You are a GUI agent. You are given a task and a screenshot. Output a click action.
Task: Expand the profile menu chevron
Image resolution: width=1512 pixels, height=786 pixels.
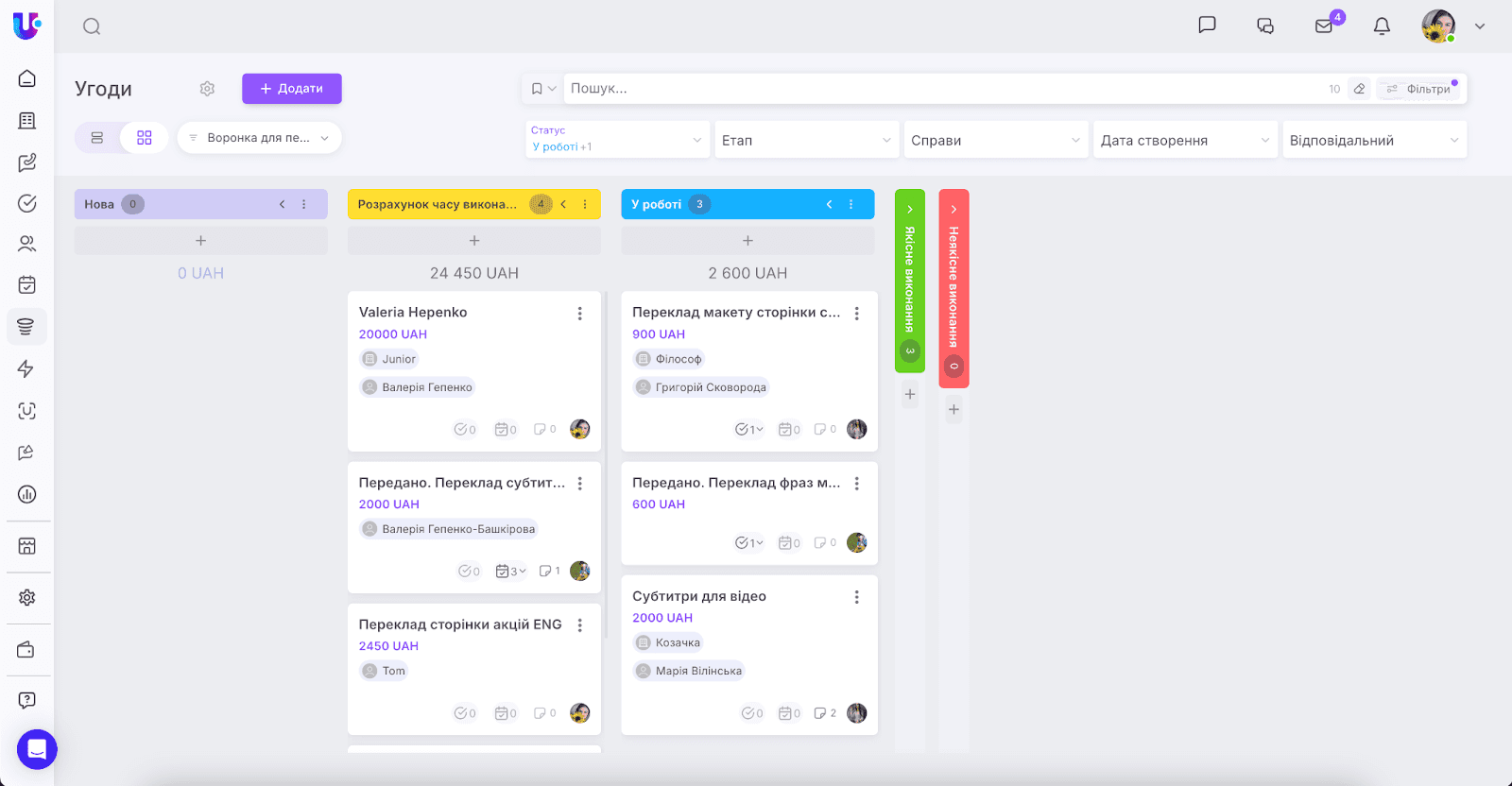pyautogui.click(x=1480, y=26)
